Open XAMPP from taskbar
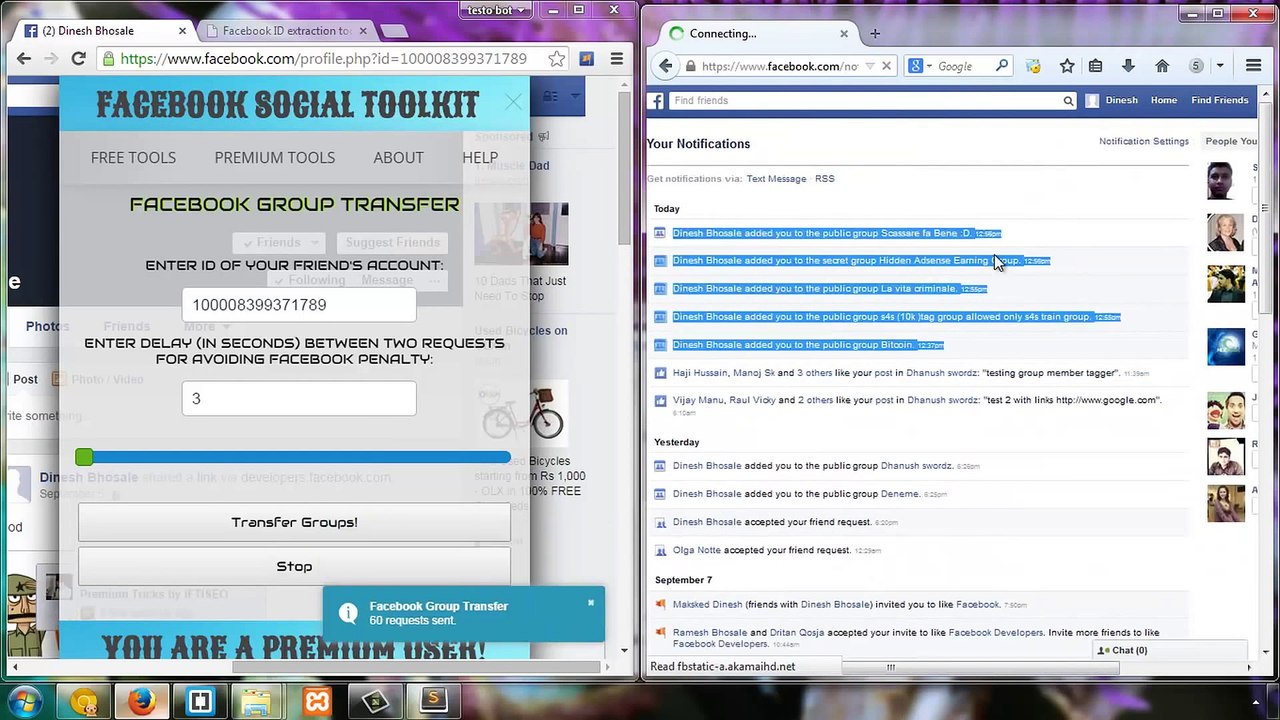The width and height of the screenshot is (1280, 720). (x=317, y=701)
